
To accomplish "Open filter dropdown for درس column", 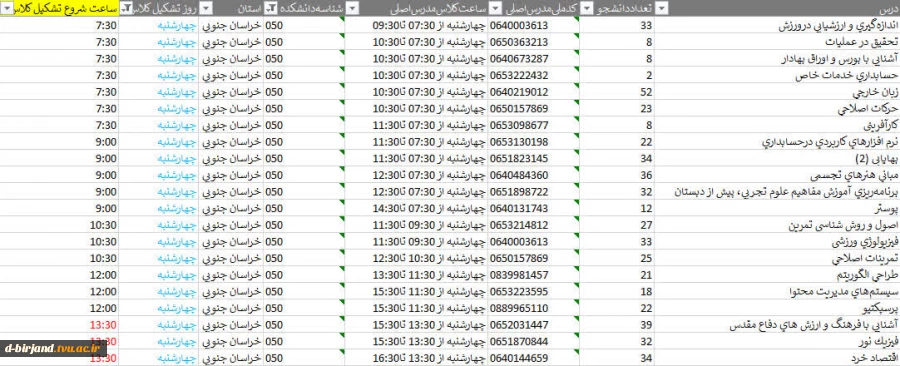I will pos(662,9).
